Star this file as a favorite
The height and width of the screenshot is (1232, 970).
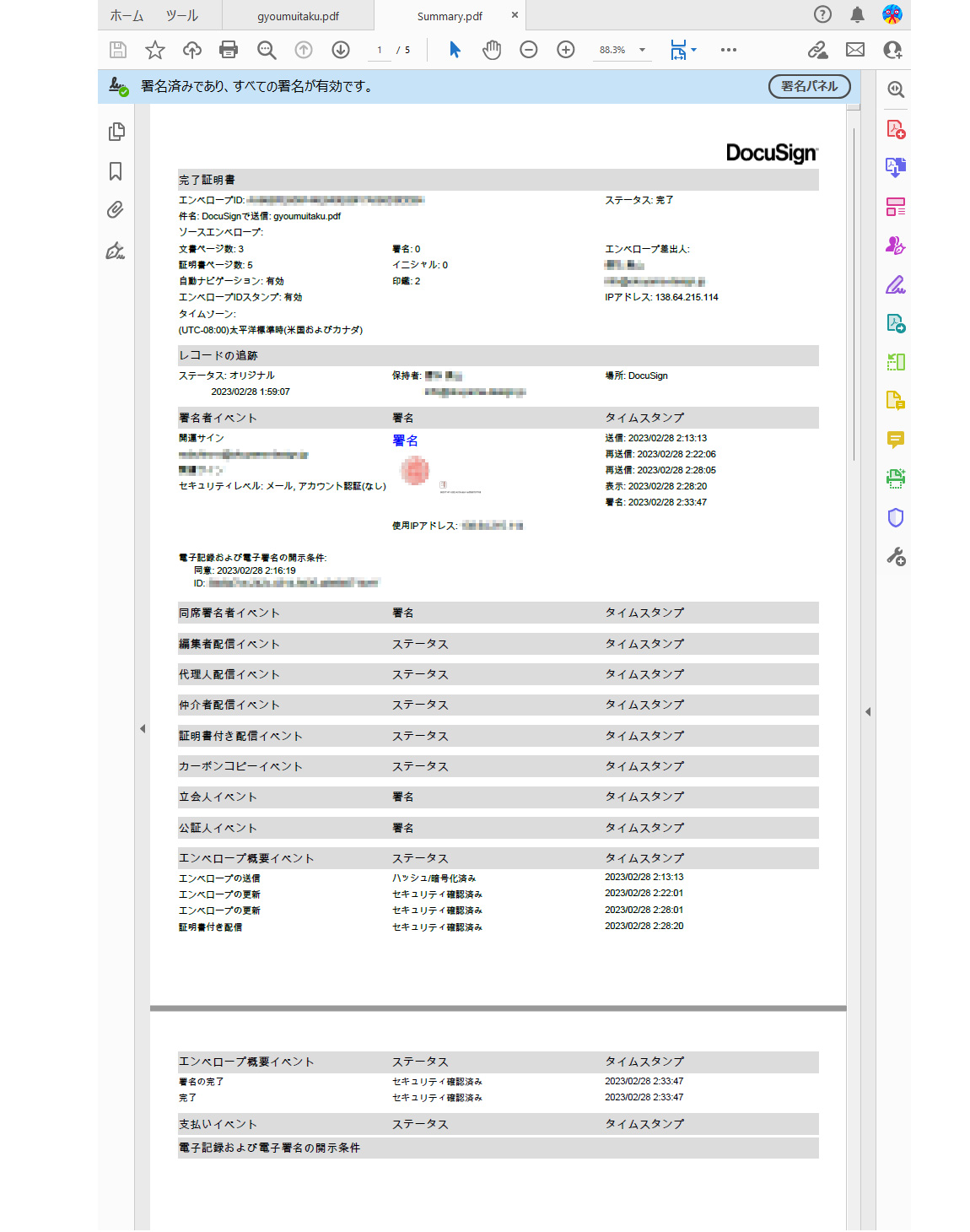click(155, 50)
